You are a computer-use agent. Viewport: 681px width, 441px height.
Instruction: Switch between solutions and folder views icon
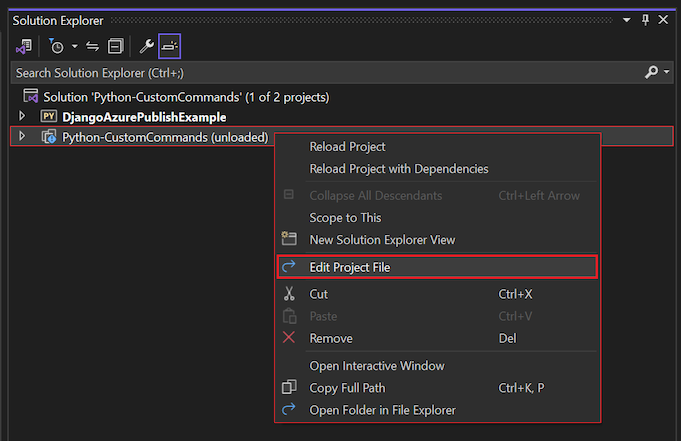pyautogui.click(x=24, y=46)
